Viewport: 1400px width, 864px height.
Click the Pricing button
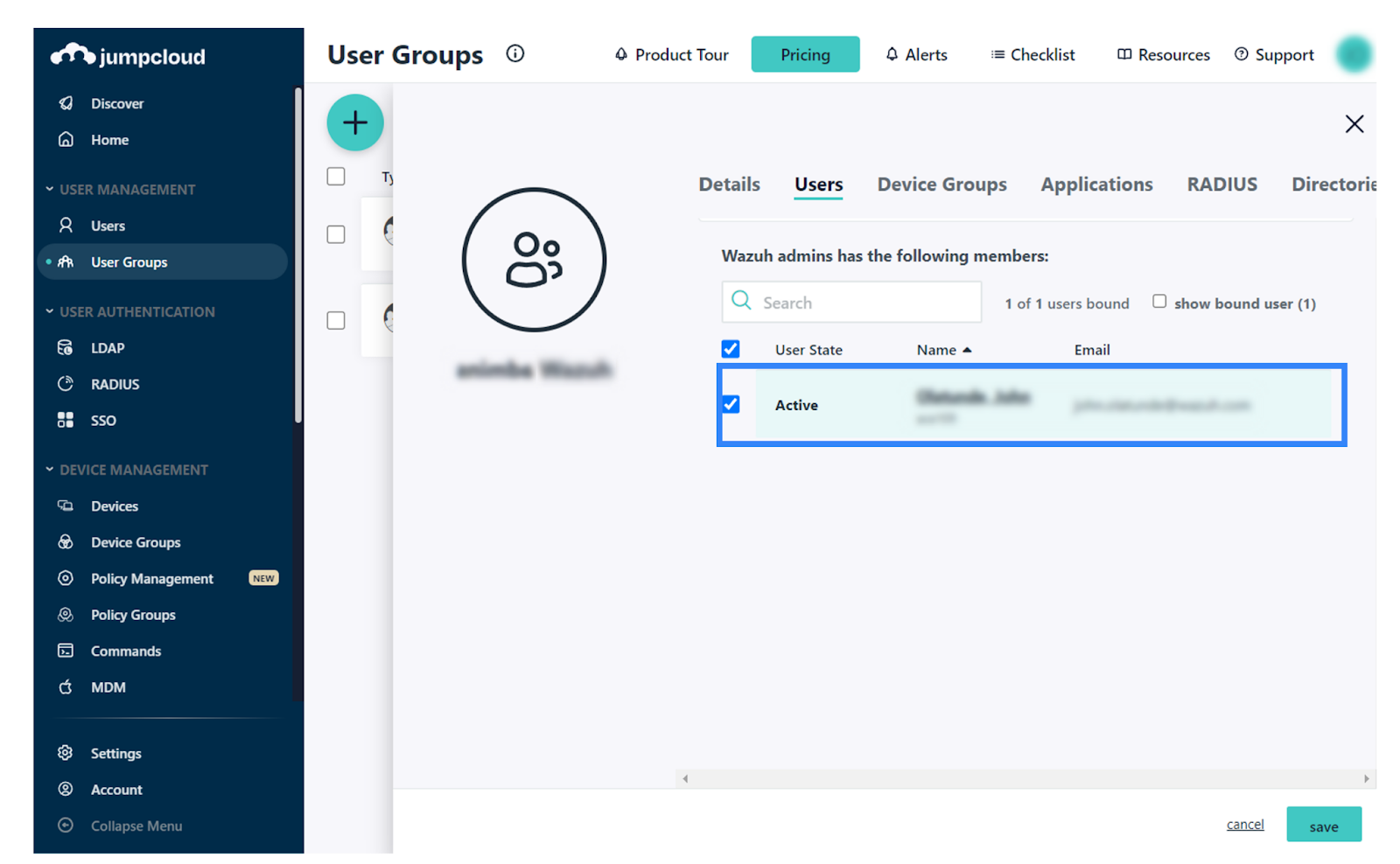(805, 54)
